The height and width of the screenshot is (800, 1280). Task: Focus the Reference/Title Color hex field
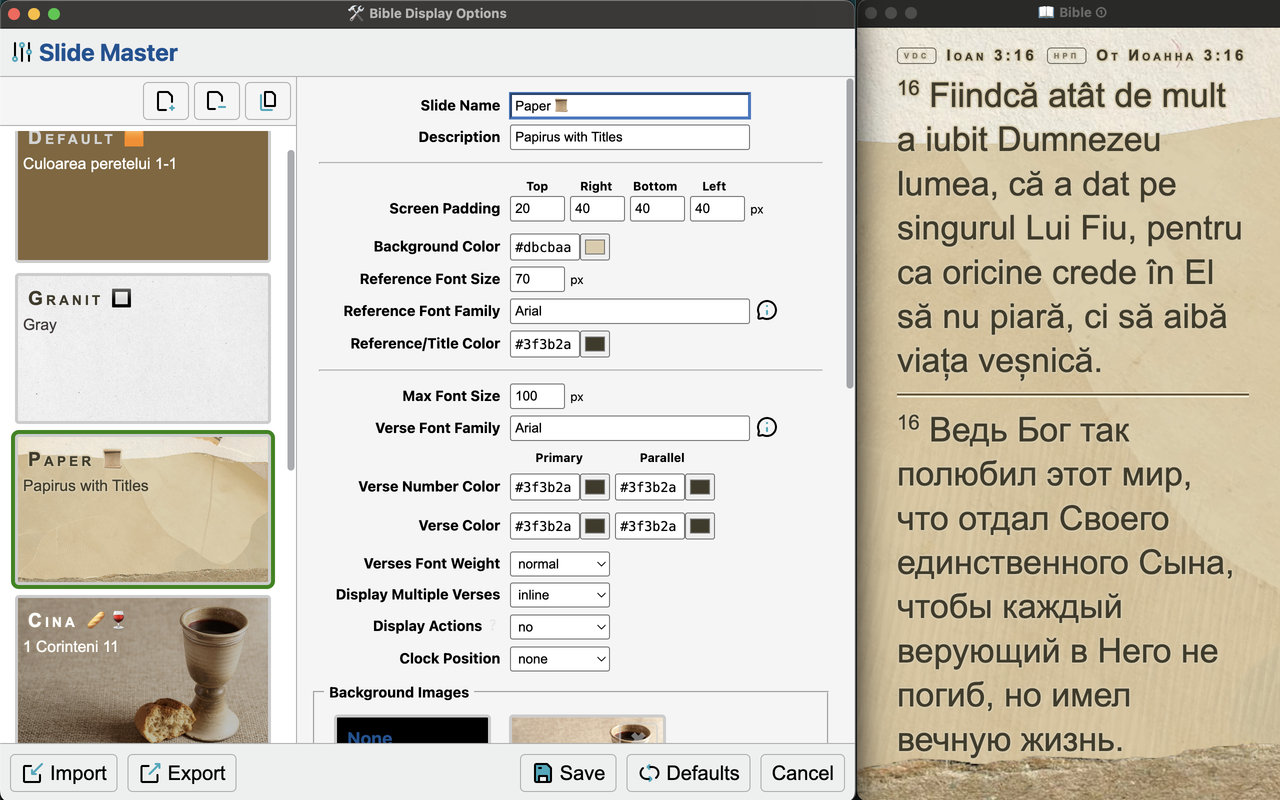pos(545,344)
